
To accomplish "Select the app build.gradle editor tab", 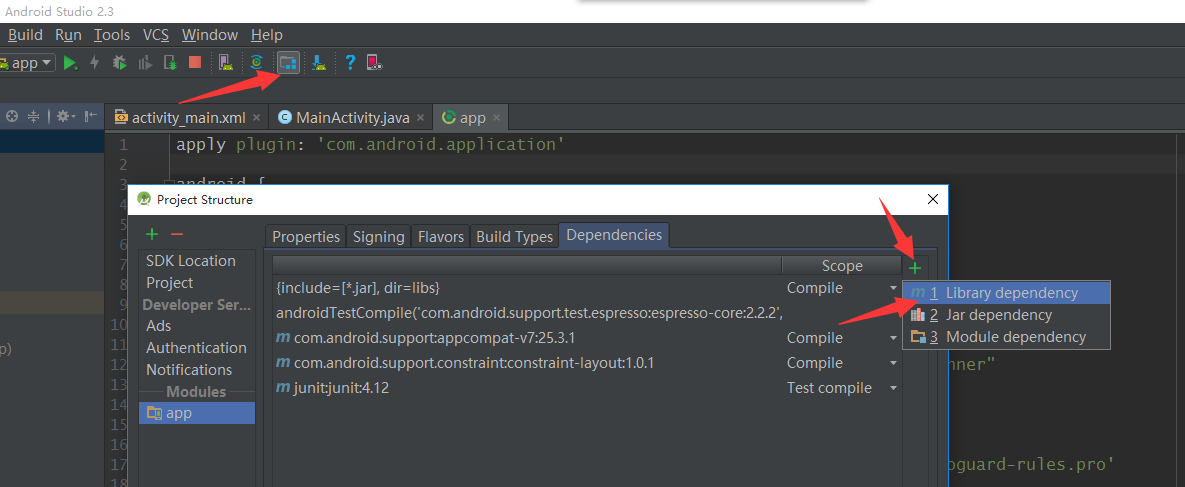I will (470, 118).
